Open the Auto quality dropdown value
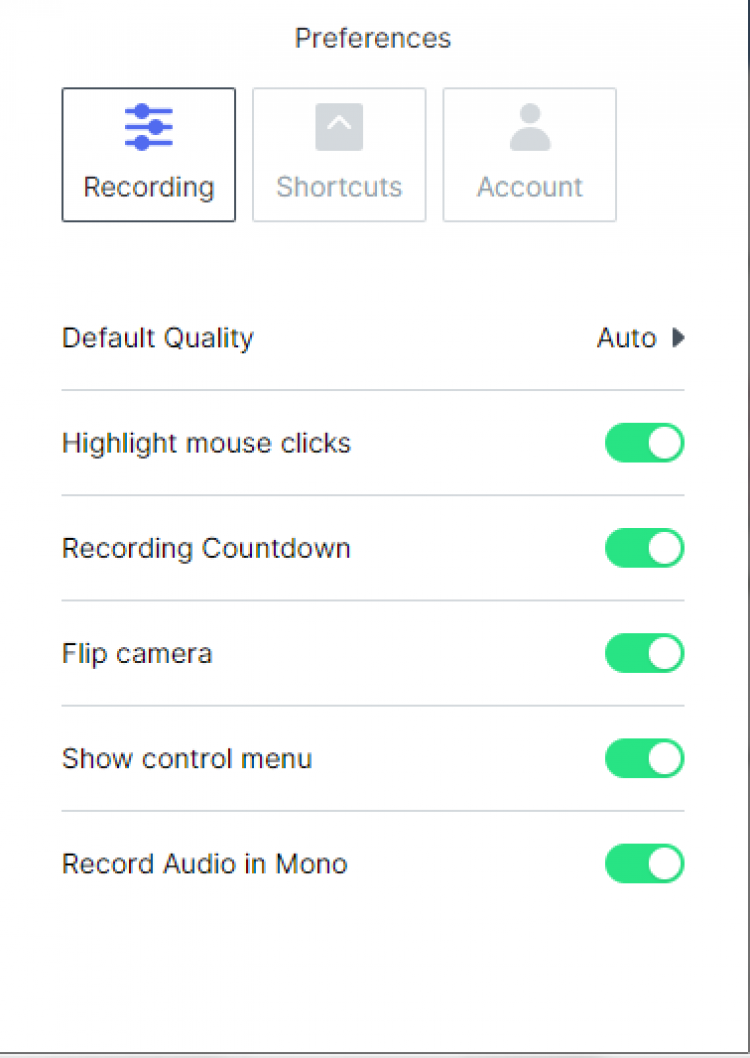Image resolution: width=750 pixels, height=1058 pixels. point(626,338)
